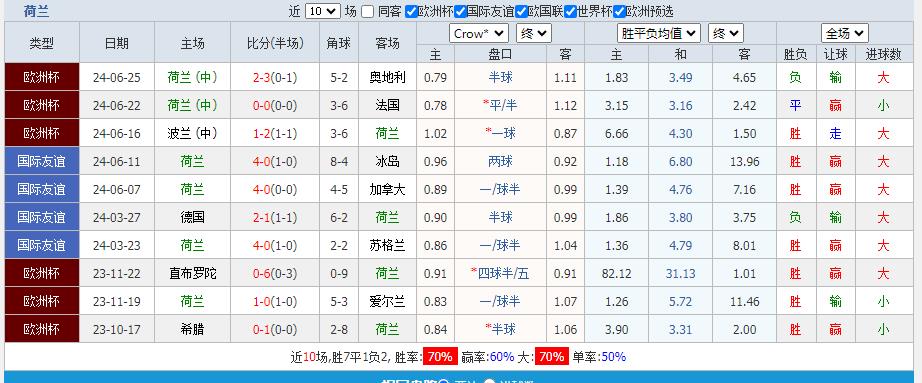Image resolution: width=922 pixels, height=383 pixels.
Task: Click handicap *四球半/五
Action: pyautogui.click(x=500, y=274)
